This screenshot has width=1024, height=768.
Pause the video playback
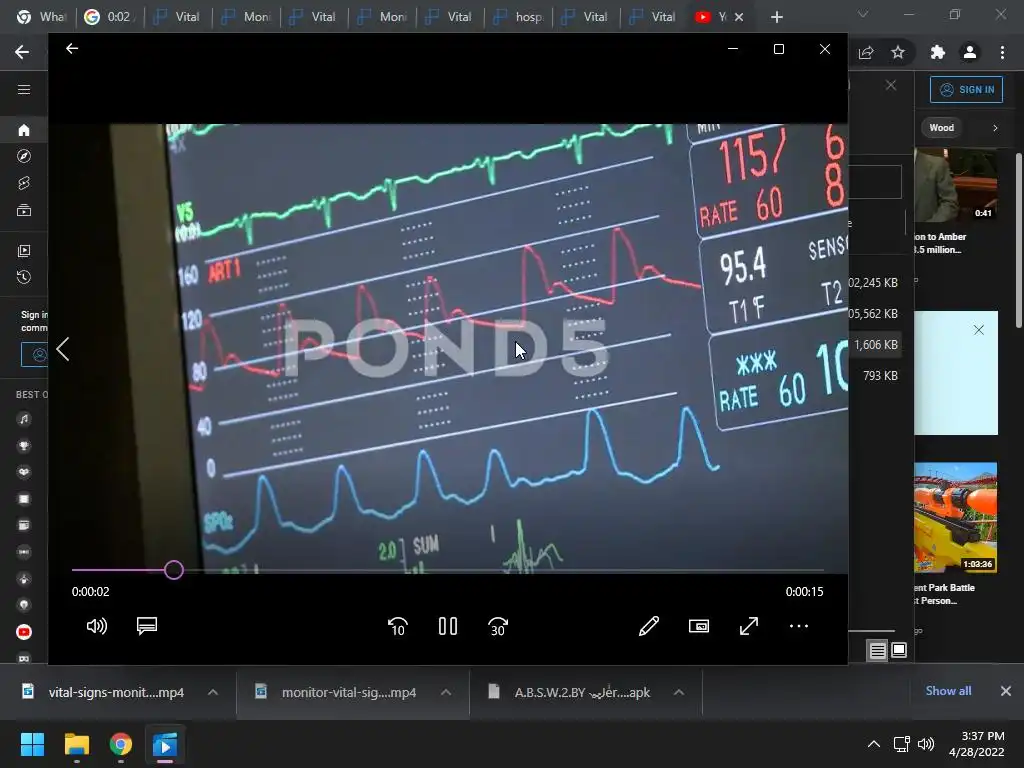448,626
